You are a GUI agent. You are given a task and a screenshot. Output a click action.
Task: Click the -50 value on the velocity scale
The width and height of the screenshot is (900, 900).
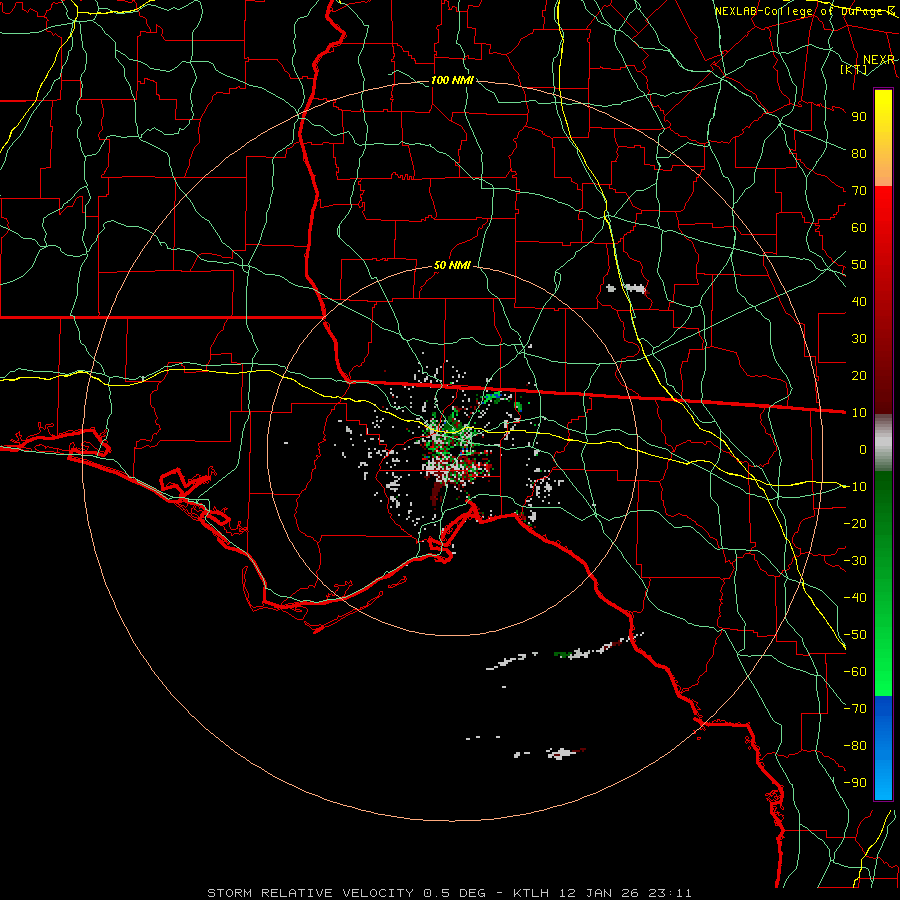855,635
